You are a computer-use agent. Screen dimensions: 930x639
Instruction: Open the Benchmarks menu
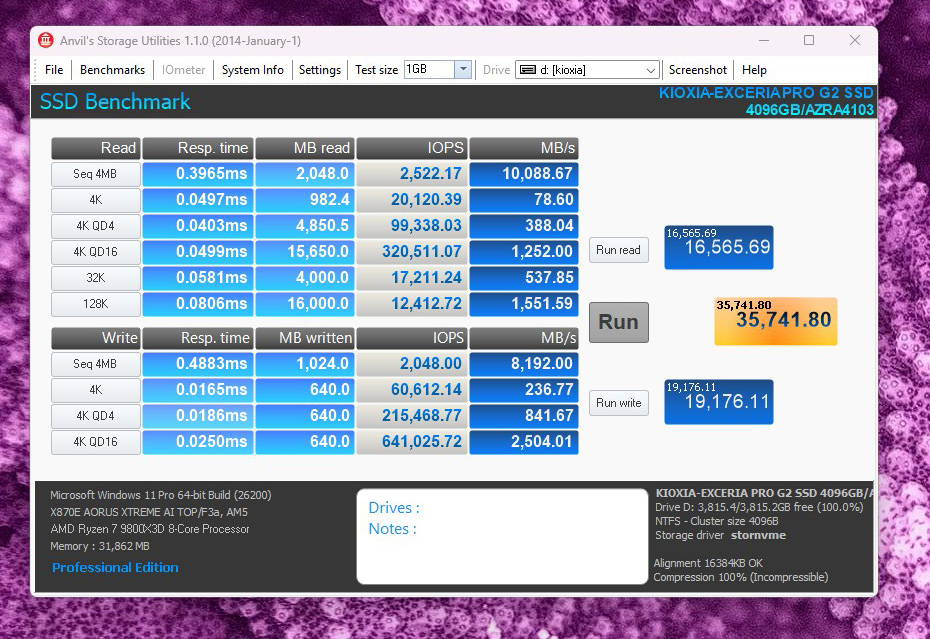pyautogui.click(x=112, y=70)
